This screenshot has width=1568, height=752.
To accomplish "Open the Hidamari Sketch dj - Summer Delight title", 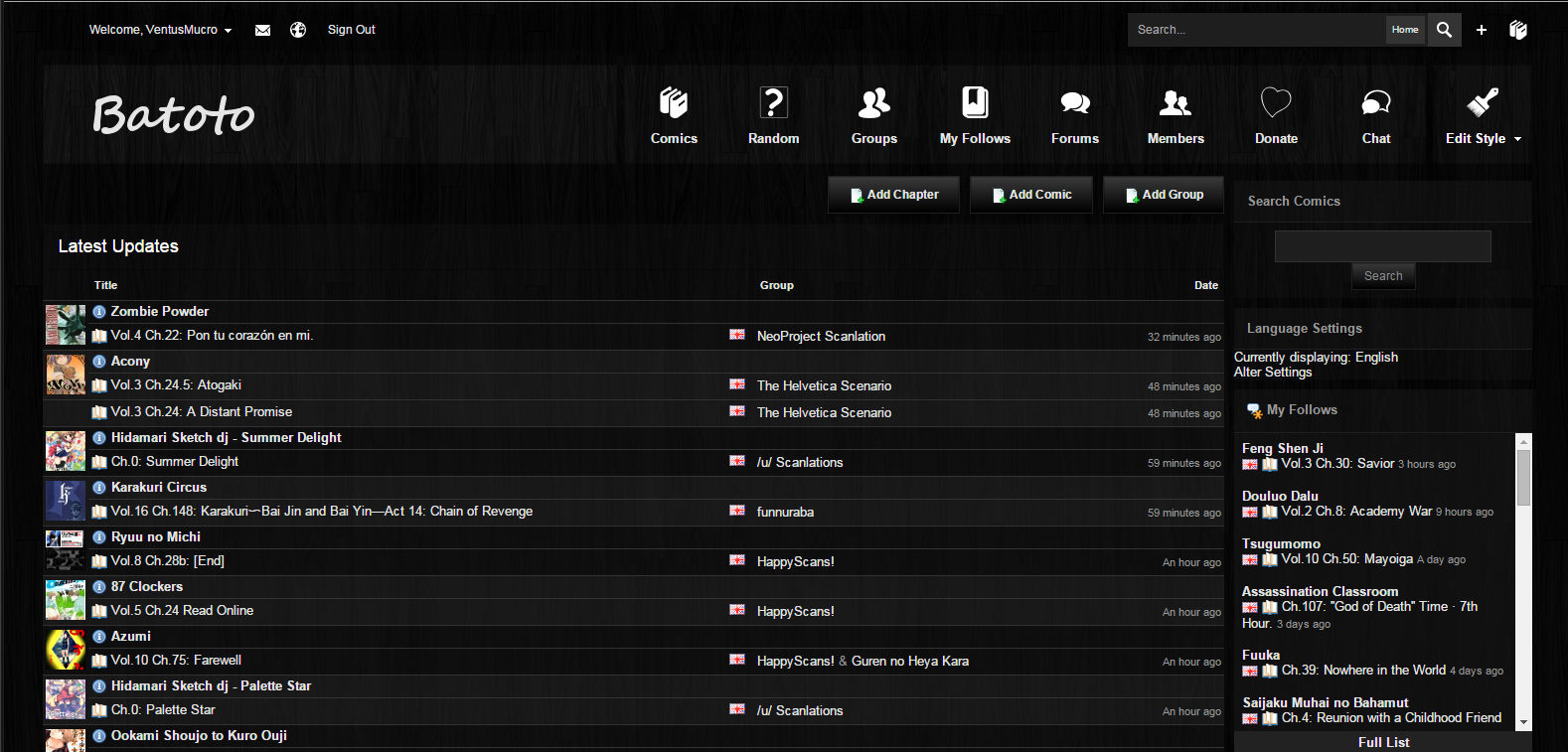I will coord(226,438).
